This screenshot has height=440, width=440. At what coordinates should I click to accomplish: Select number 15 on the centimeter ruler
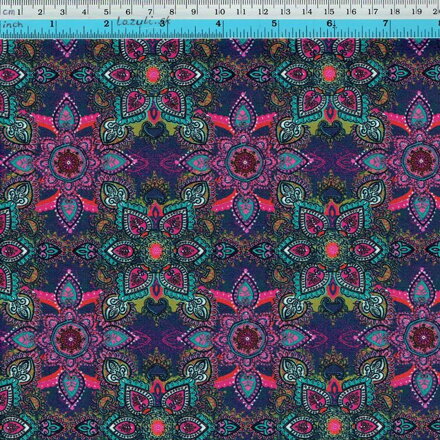(329, 12)
